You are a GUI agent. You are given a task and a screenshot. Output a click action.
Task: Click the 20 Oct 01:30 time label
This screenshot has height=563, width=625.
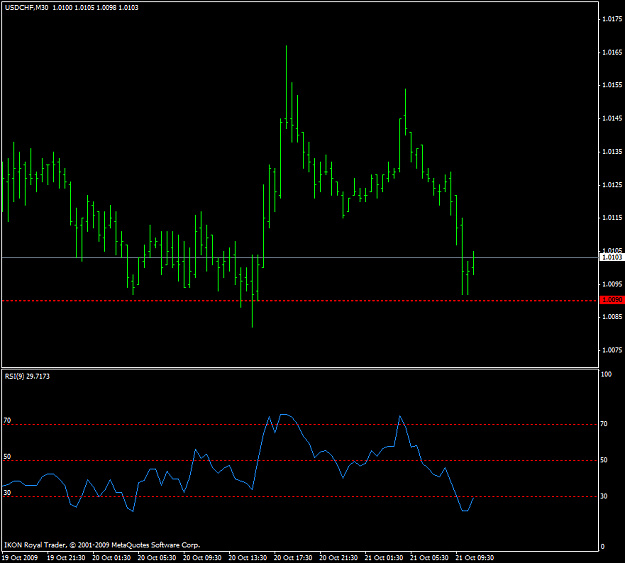pyautogui.click(x=112, y=557)
